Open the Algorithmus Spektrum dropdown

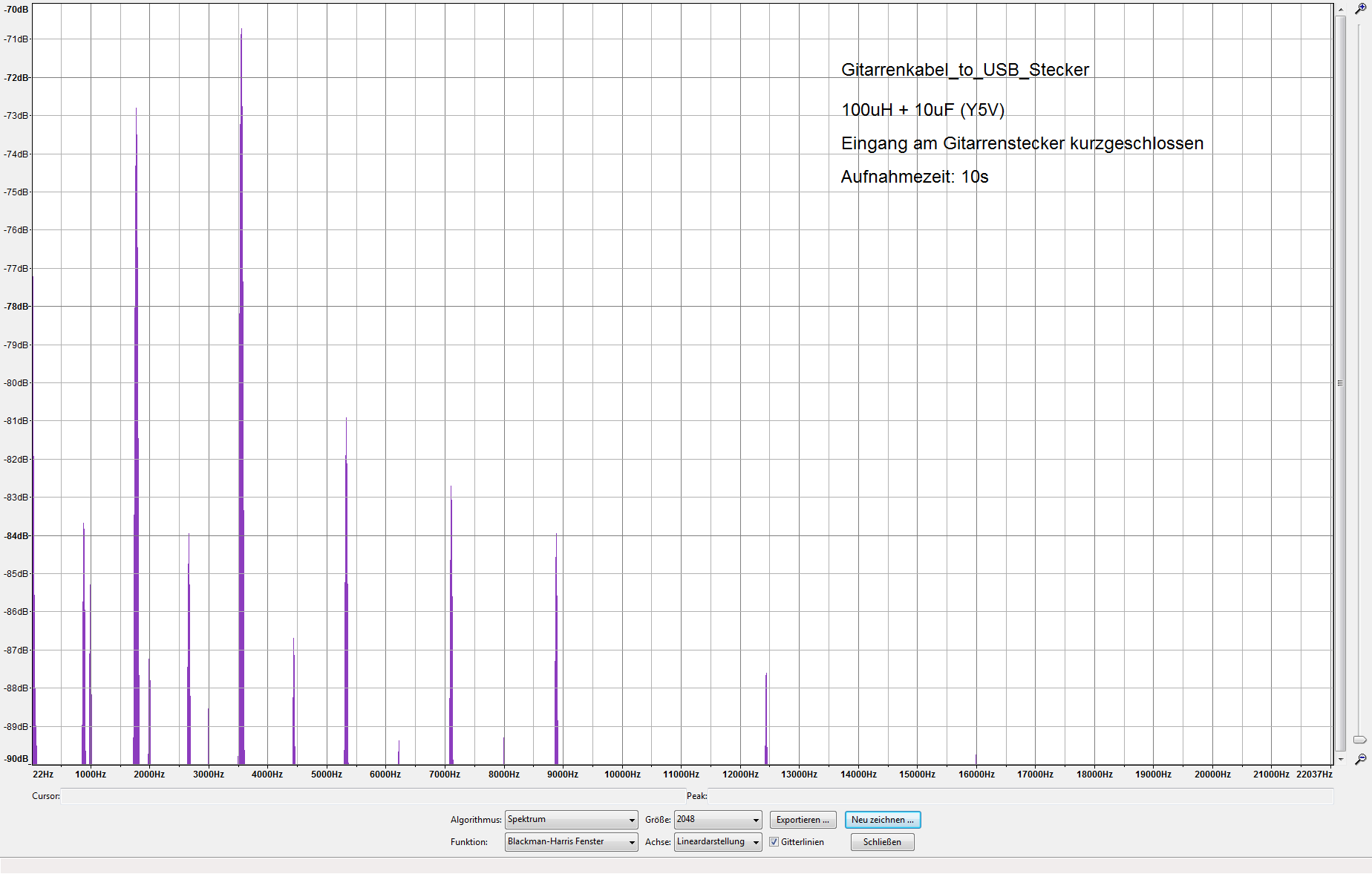point(571,820)
